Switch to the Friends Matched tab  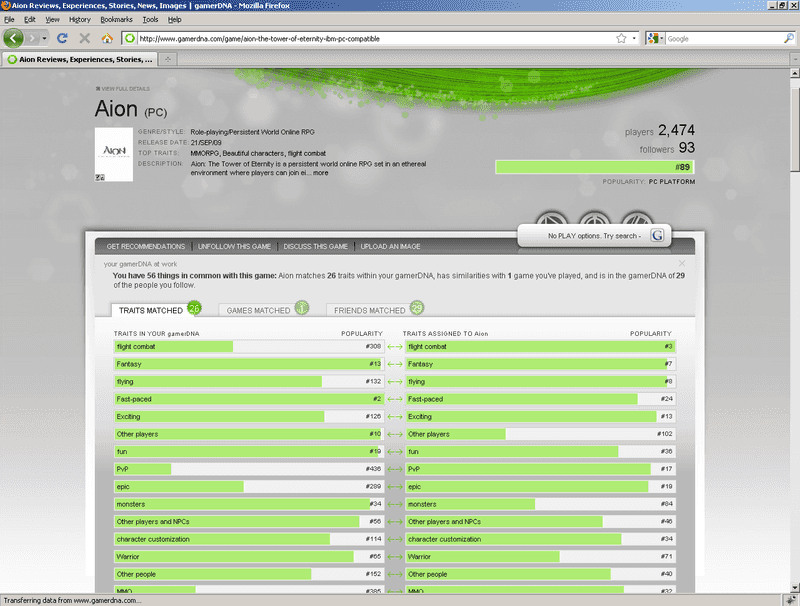[x=370, y=310]
